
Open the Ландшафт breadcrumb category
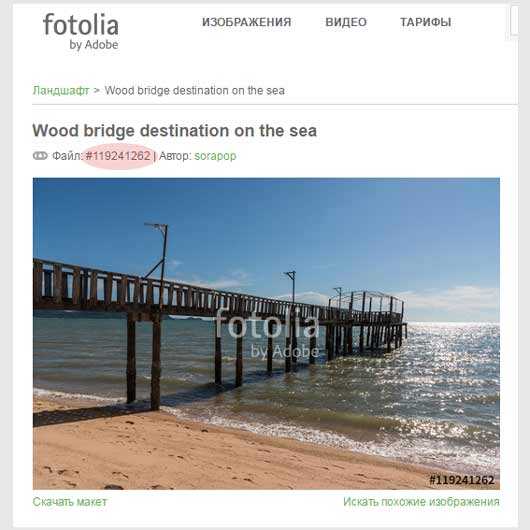click(61, 91)
